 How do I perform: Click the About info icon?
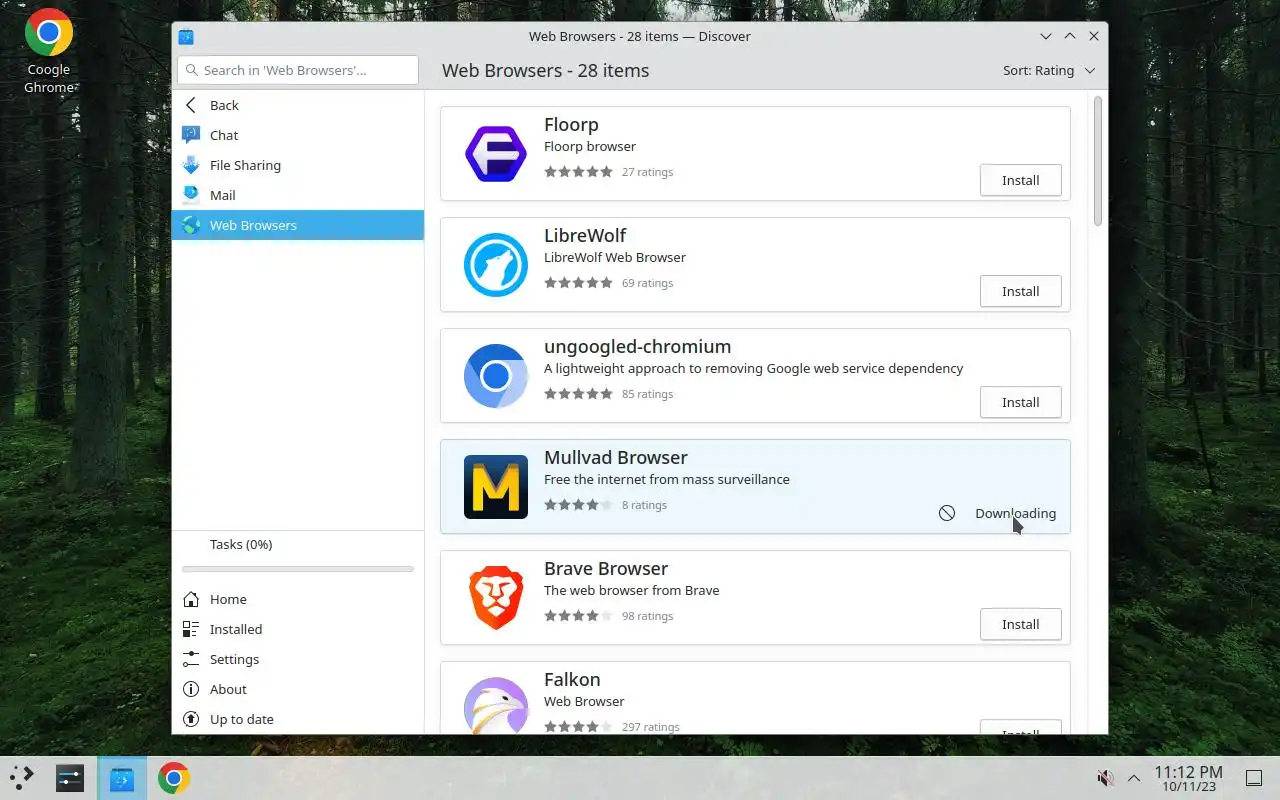pyautogui.click(x=191, y=689)
